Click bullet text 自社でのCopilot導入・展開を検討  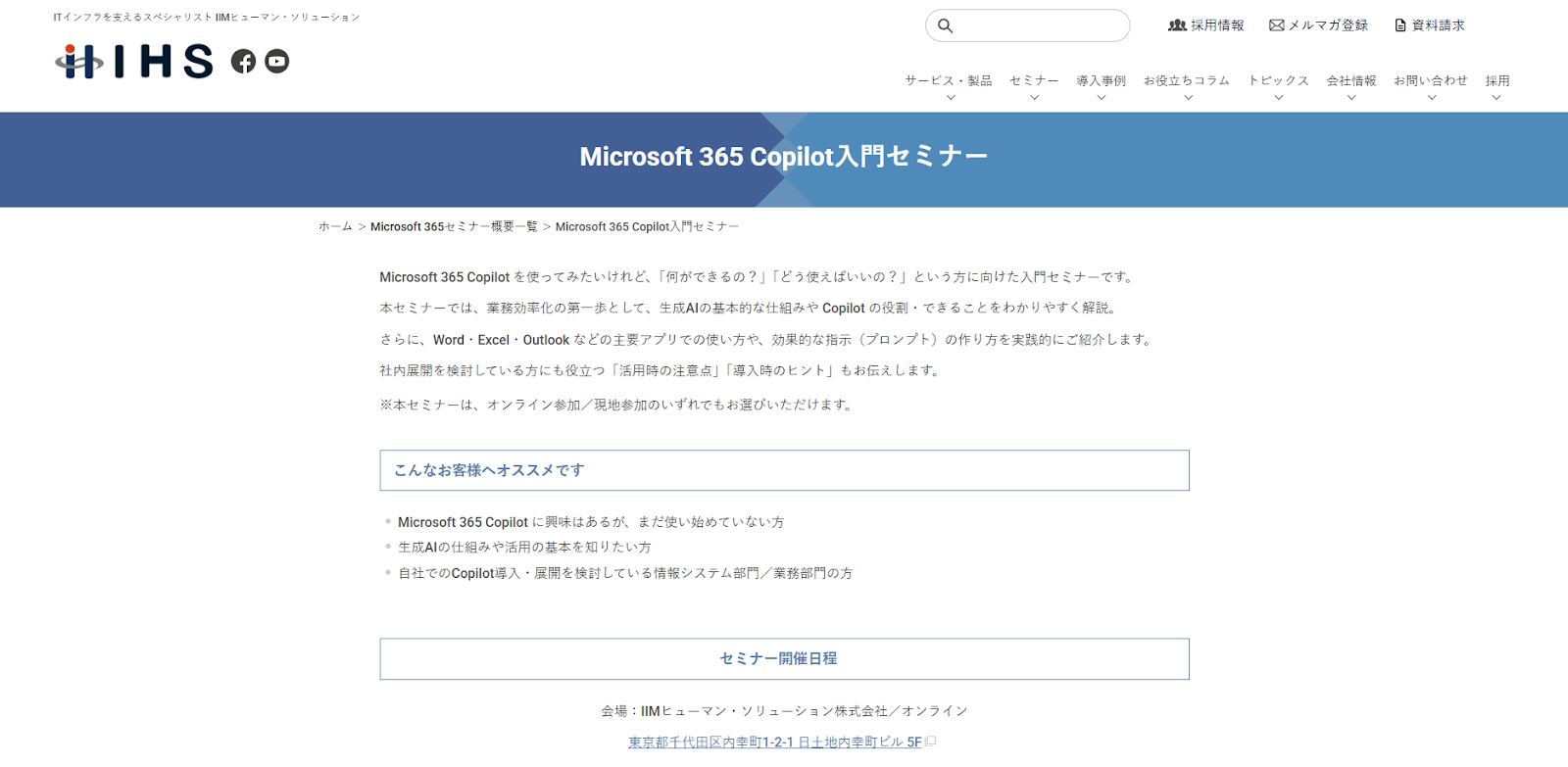tap(625, 573)
